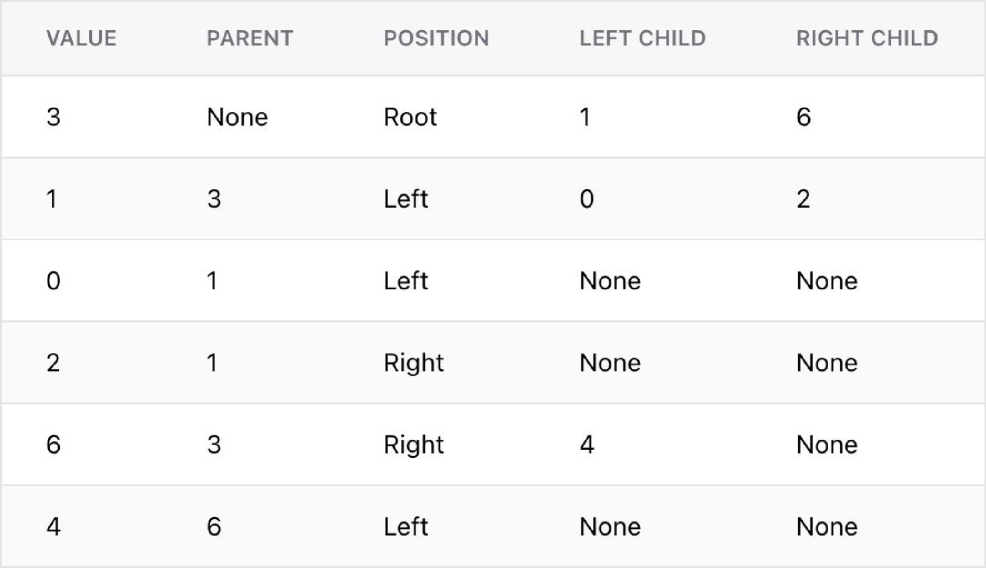Click left child 0 in second row
Viewport: 986px width, 568px height.
(587, 199)
